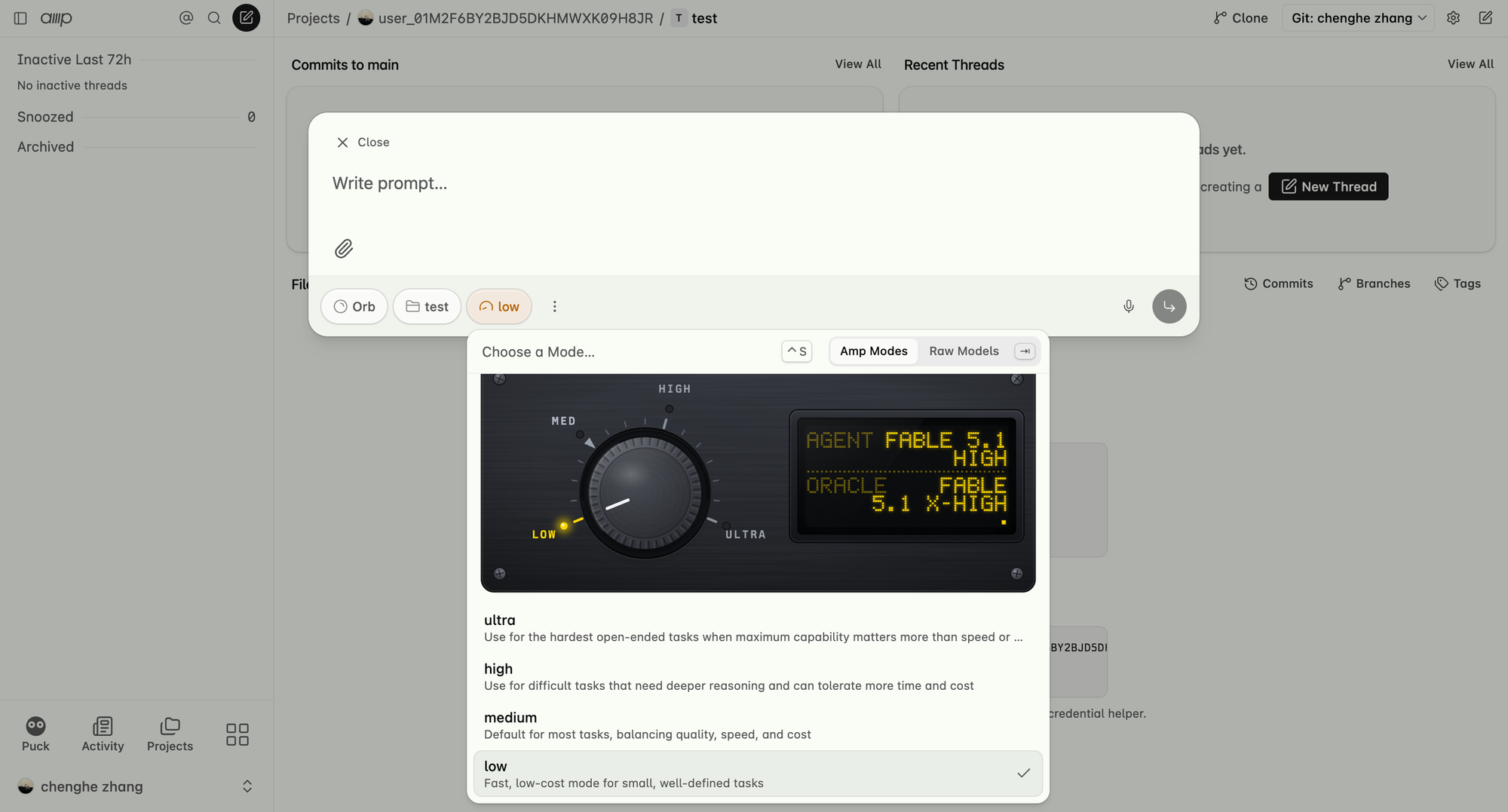Toggle the left sidebar panel icon
This screenshot has width=1508, height=812.
(21, 18)
